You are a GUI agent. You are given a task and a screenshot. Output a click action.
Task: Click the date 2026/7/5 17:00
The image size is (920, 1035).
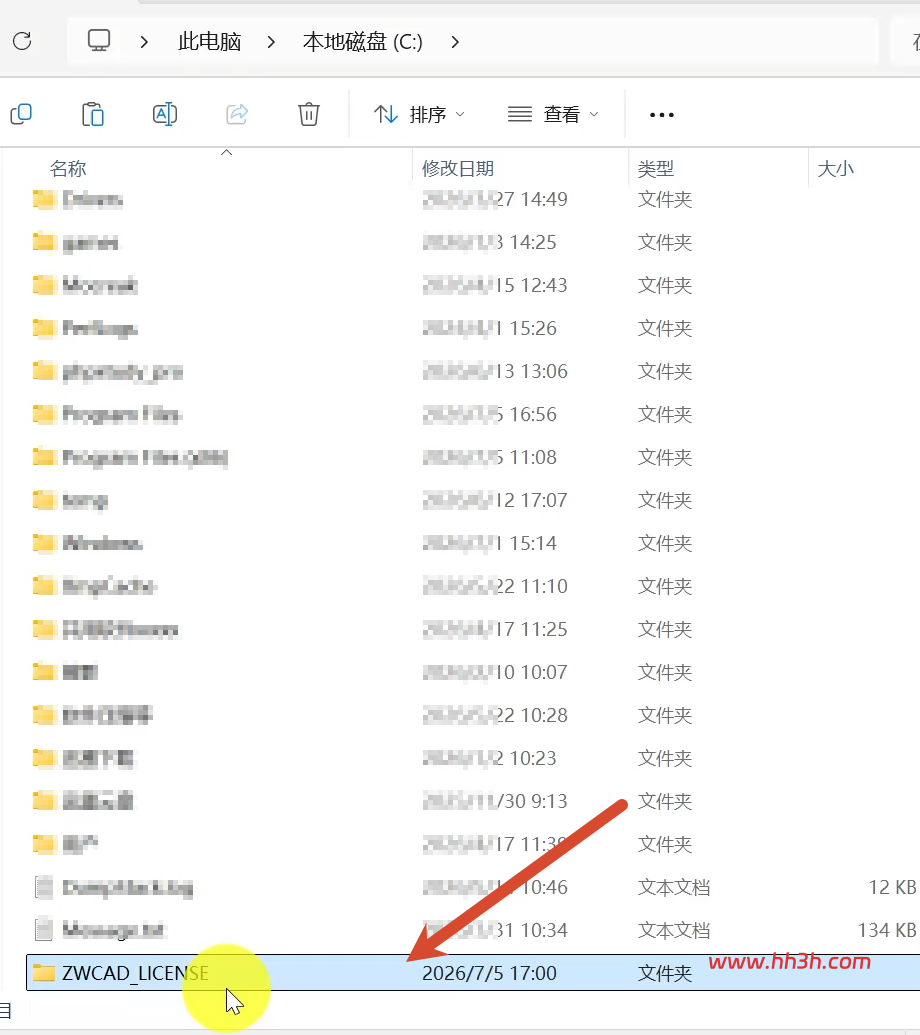click(489, 973)
